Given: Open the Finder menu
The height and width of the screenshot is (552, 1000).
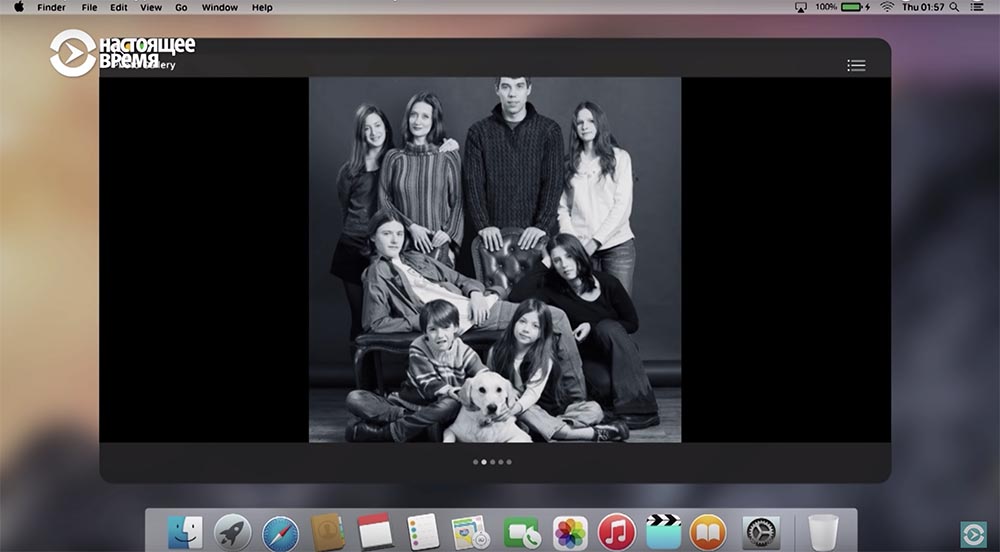Looking at the screenshot, I should [52, 8].
